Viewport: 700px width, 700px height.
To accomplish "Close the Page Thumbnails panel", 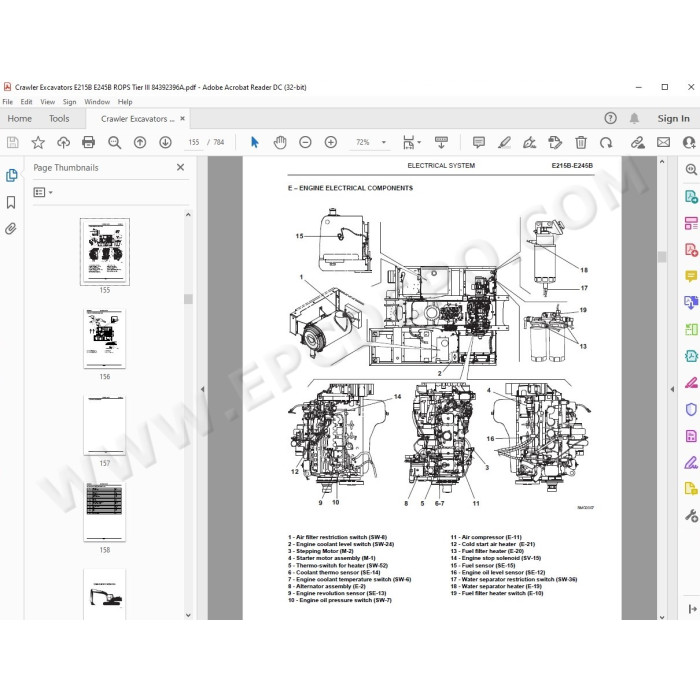I will tap(180, 167).
